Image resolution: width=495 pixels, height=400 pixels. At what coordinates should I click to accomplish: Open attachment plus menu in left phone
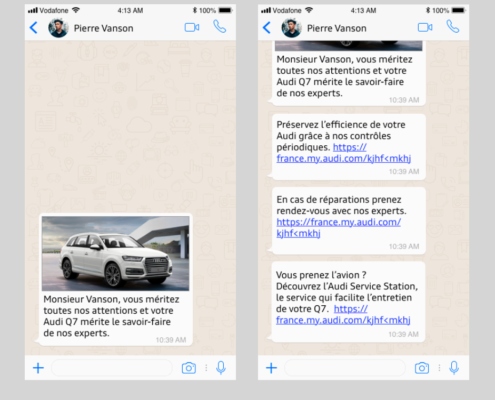(38, 368)
